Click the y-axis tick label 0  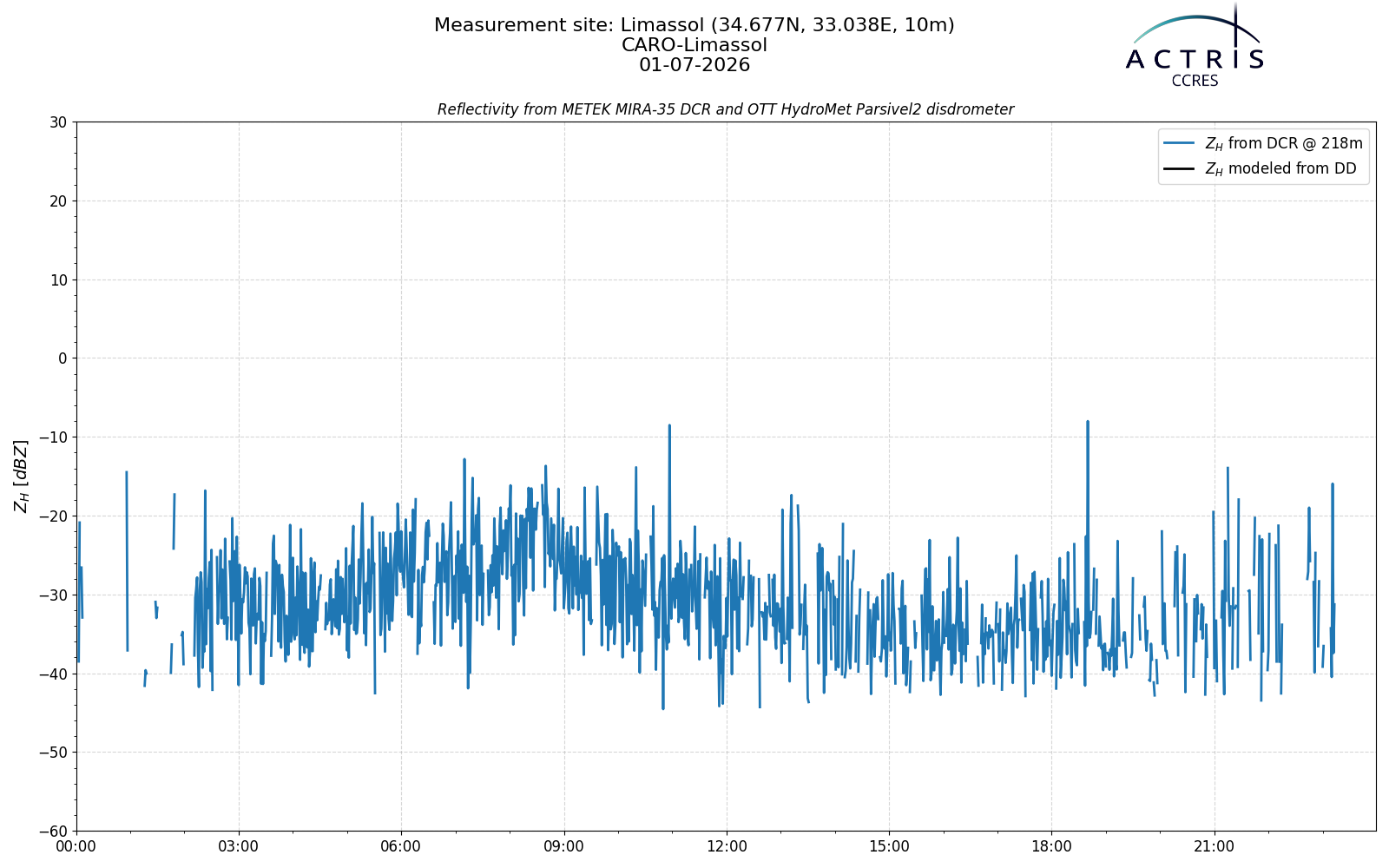pyautogui.click(x=63, y=358)
